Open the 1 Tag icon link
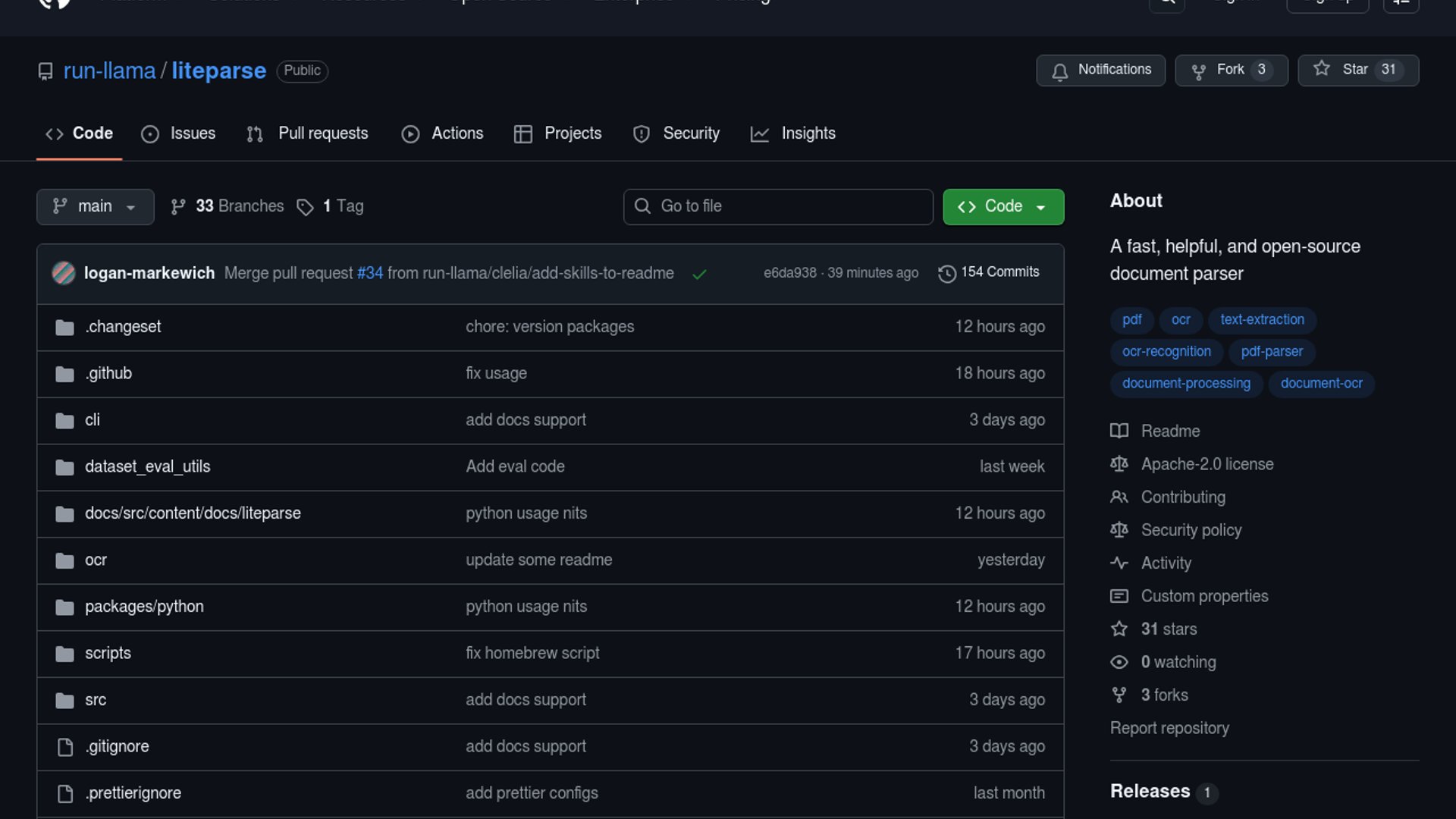Viewport: 1456px width, 819px height. coord(305,207)
